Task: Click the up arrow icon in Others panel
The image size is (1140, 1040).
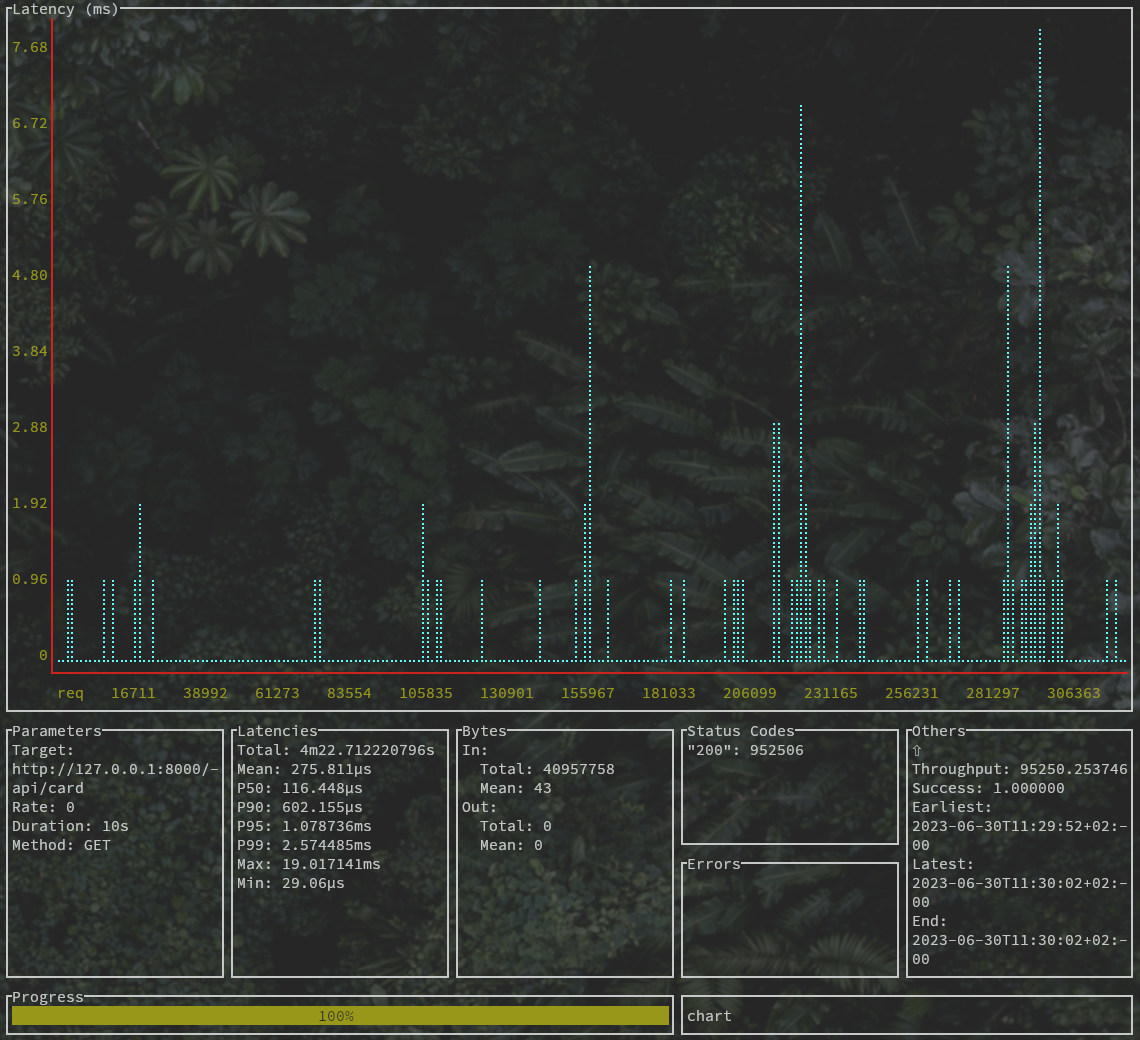Action: tap(917, 751)
